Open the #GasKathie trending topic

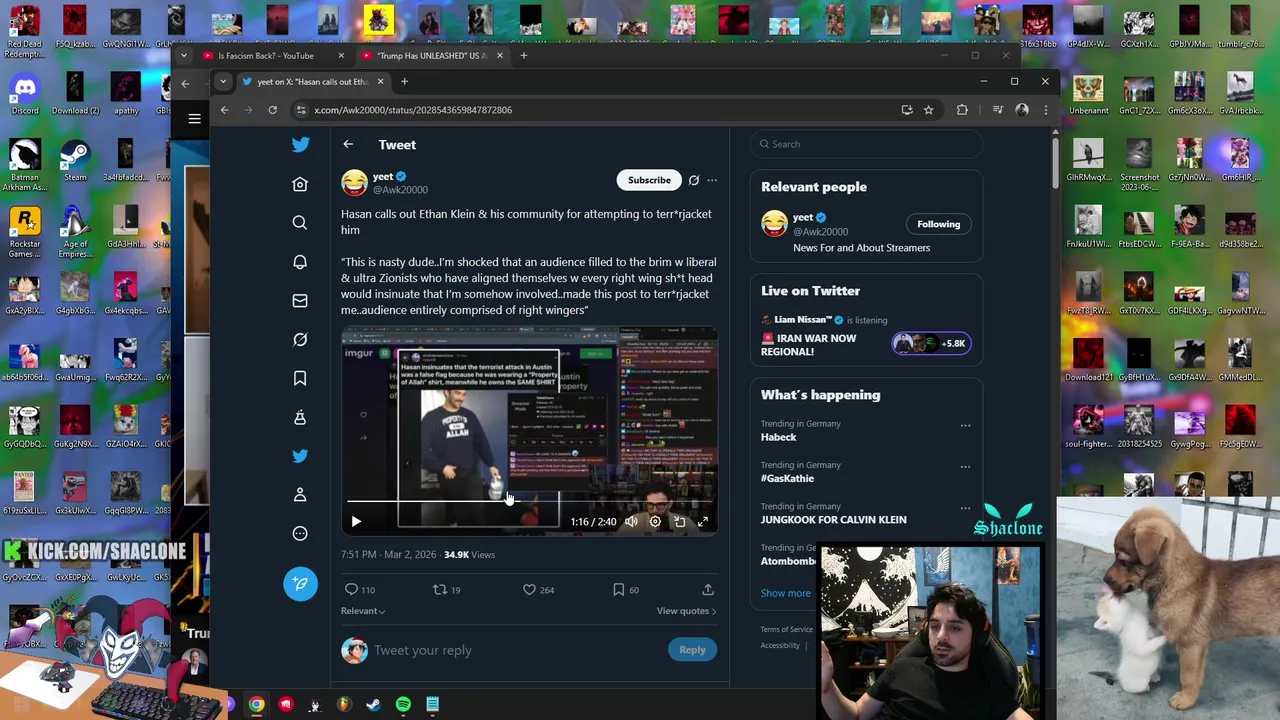click(x=787, y=478)
